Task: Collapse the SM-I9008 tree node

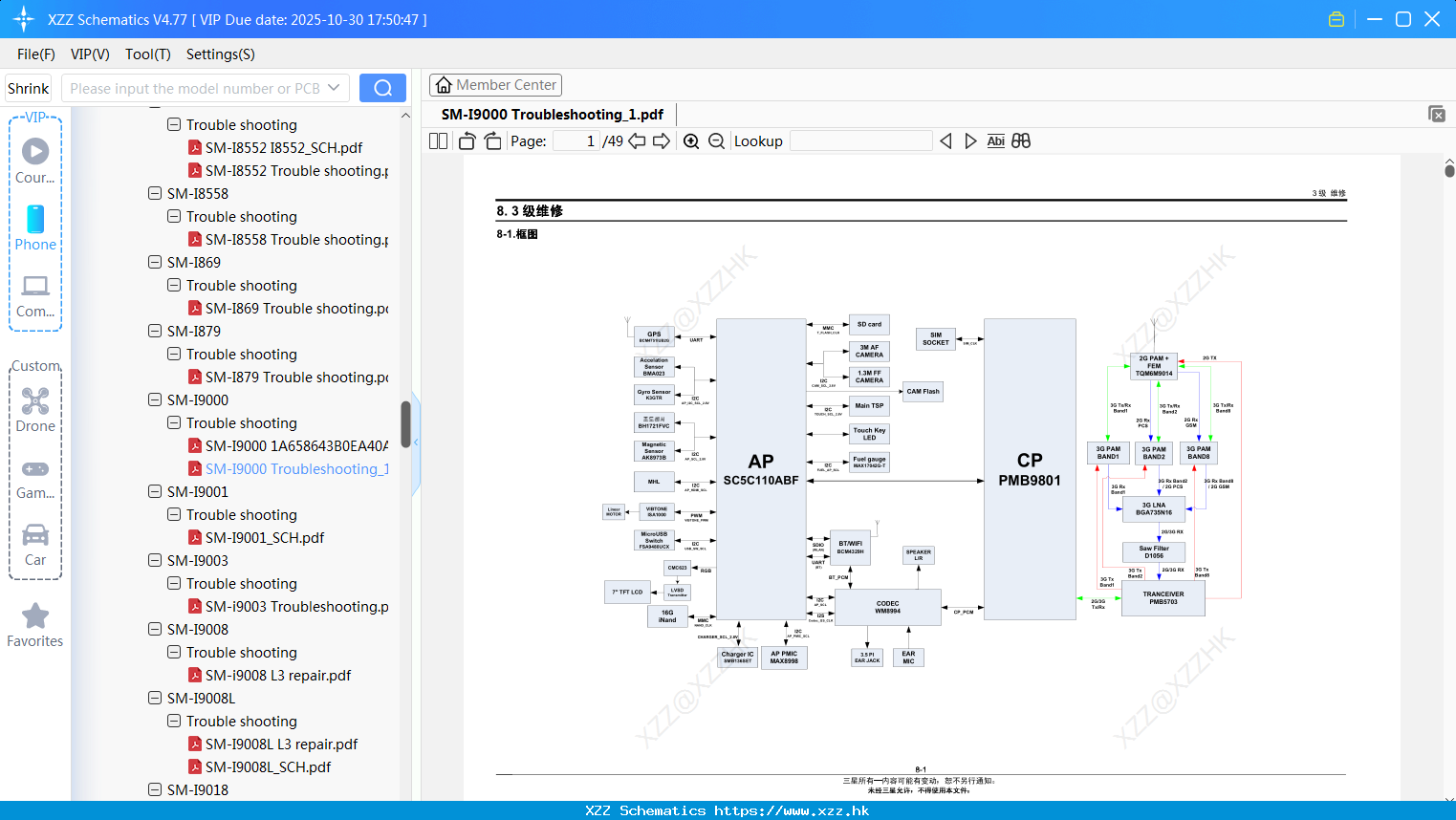Action: click(155, 629)
